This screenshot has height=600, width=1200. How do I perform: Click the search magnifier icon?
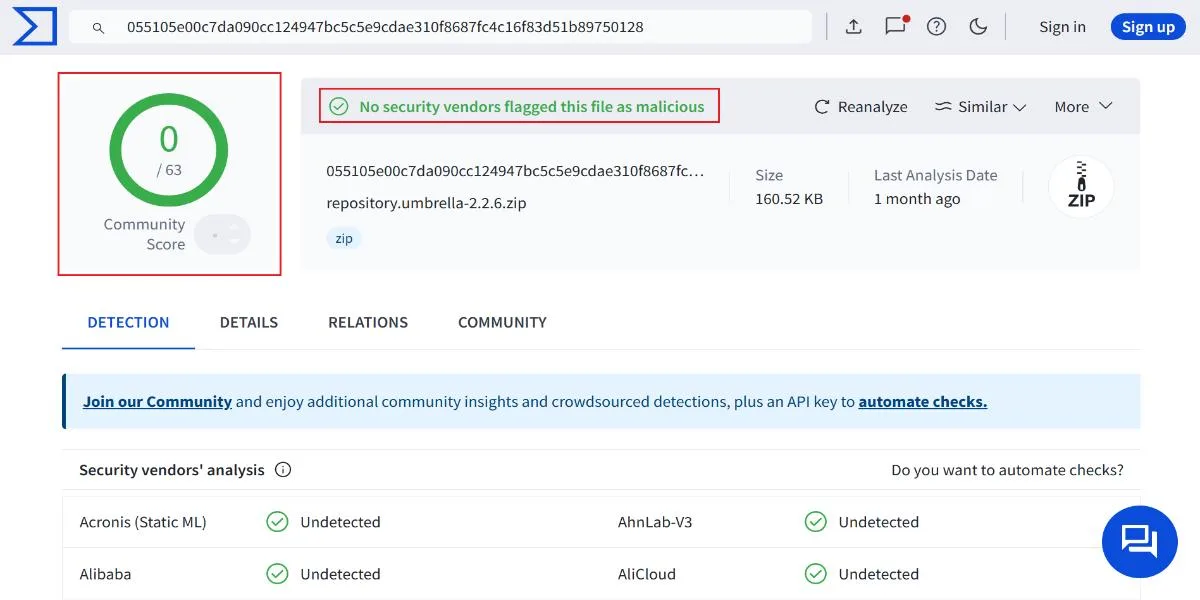[98, 28]
